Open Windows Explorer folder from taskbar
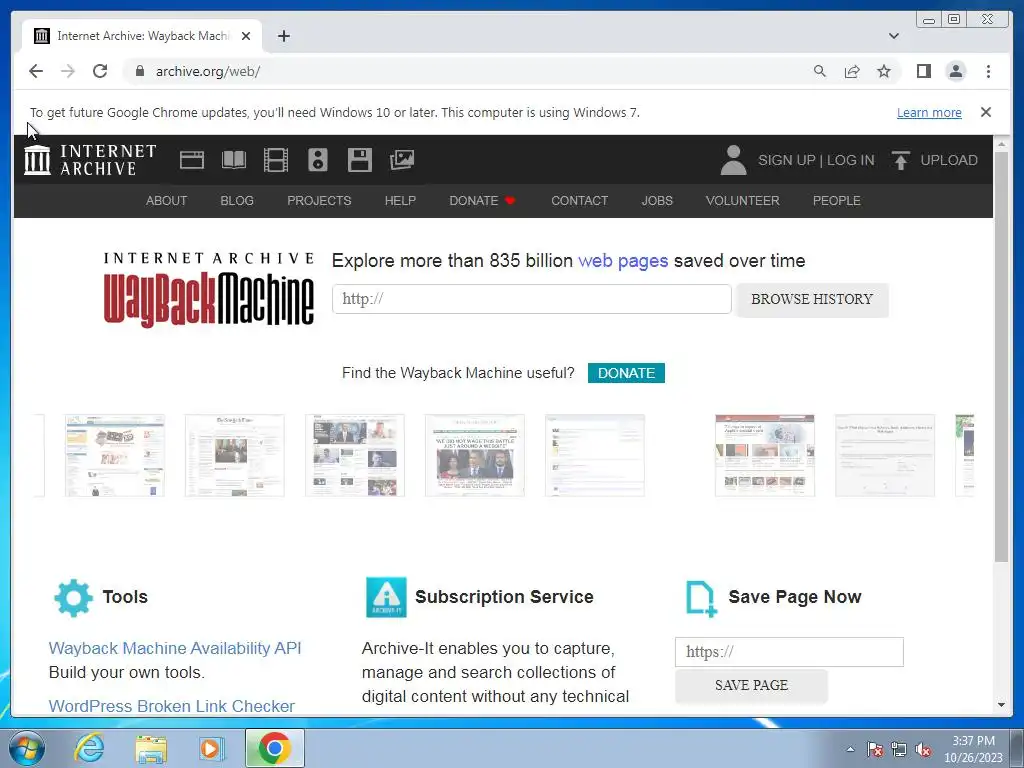 tap(151, 749)
